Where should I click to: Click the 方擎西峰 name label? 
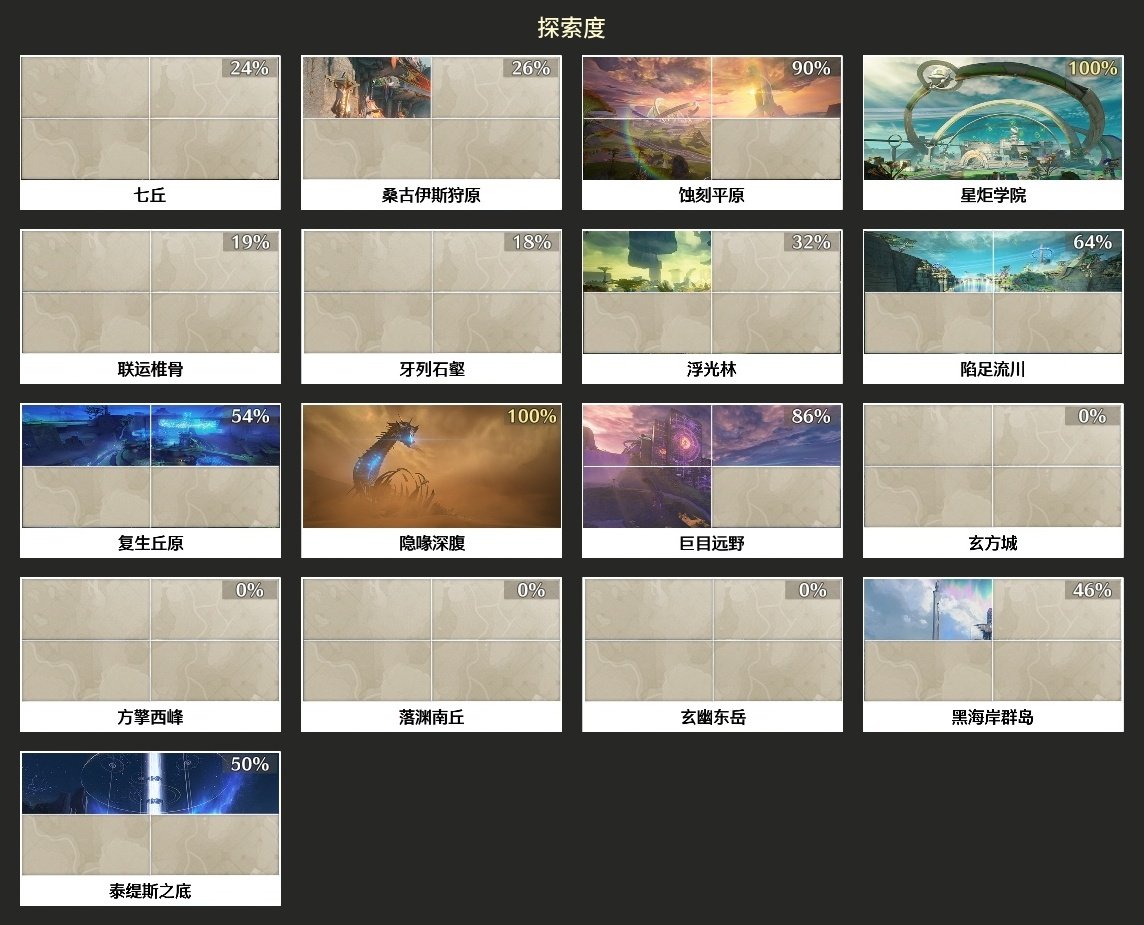150,717
